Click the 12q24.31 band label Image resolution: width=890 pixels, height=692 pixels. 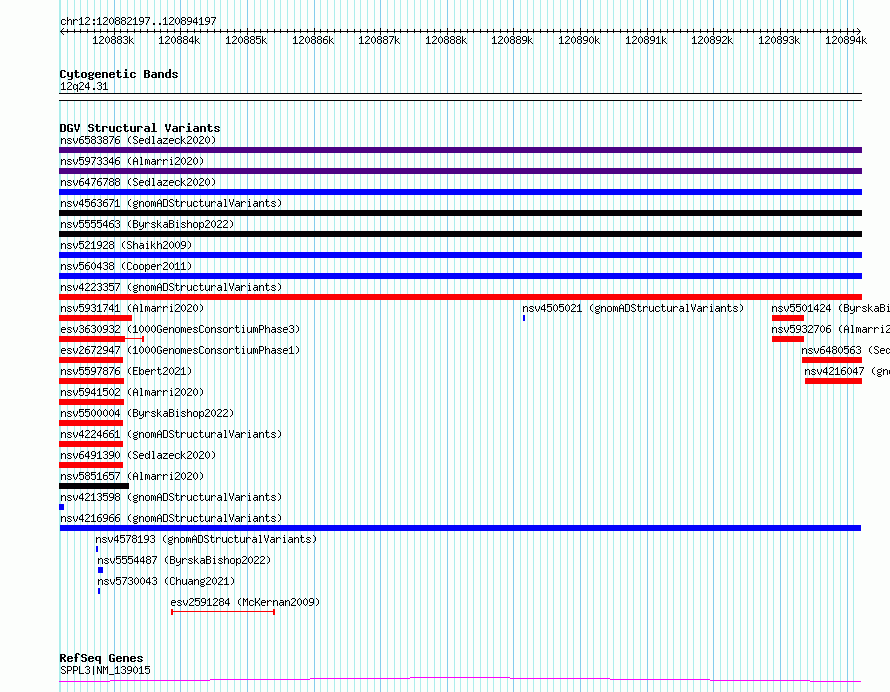point(83,86)
